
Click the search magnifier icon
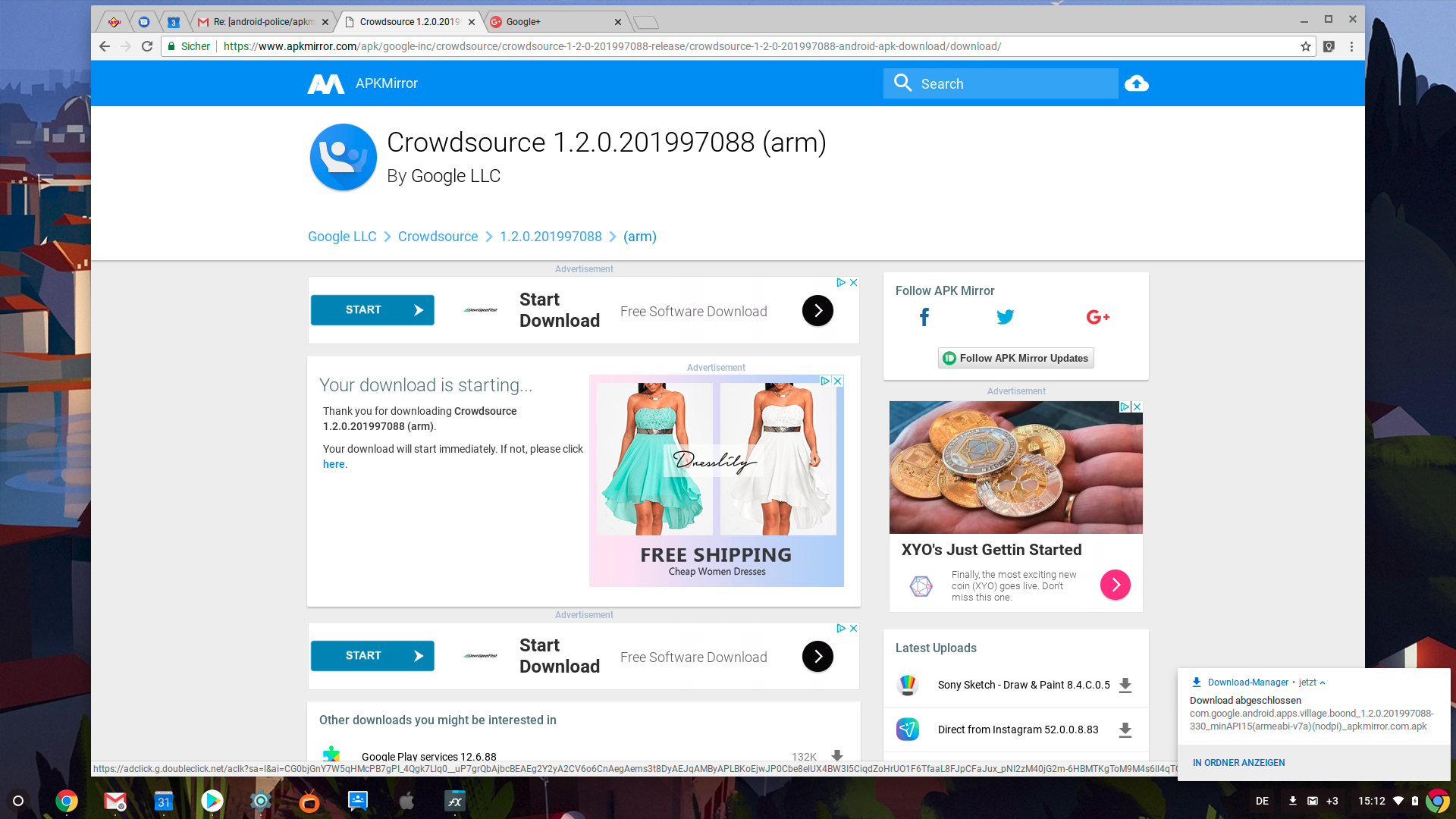[x=902, y=83]
